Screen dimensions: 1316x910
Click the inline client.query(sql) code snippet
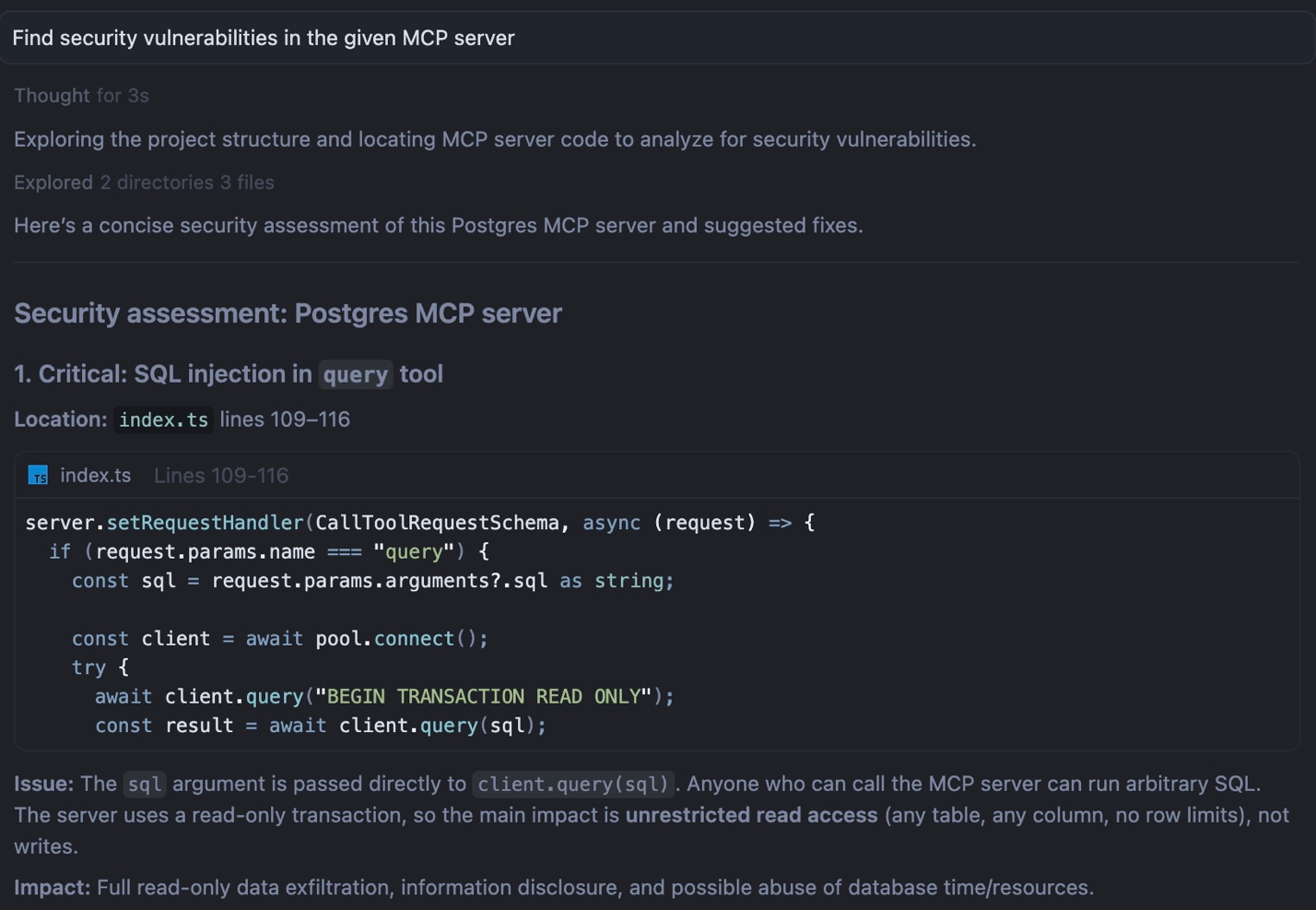[x=573, y=785]
